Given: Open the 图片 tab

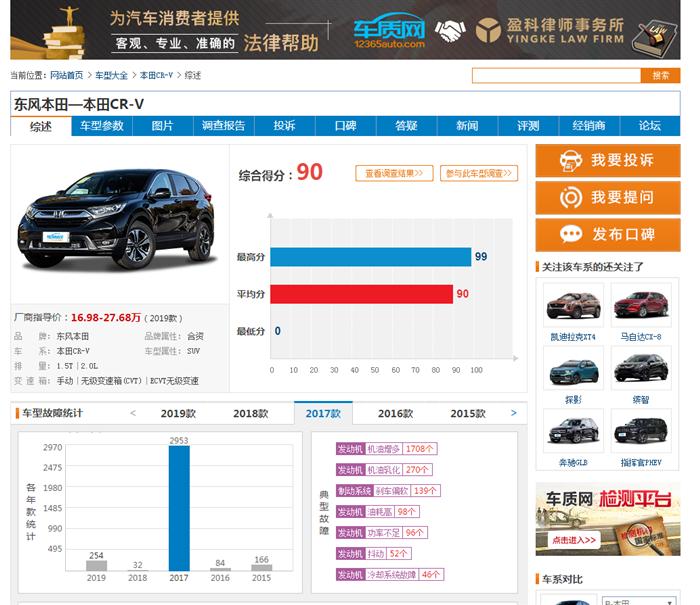Looking at the screenshot, I should pyautogui.click(x=162, y=126).
